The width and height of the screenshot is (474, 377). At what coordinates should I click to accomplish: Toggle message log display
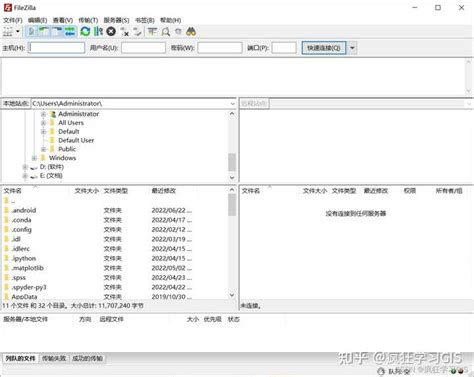[x=31, y=32]
